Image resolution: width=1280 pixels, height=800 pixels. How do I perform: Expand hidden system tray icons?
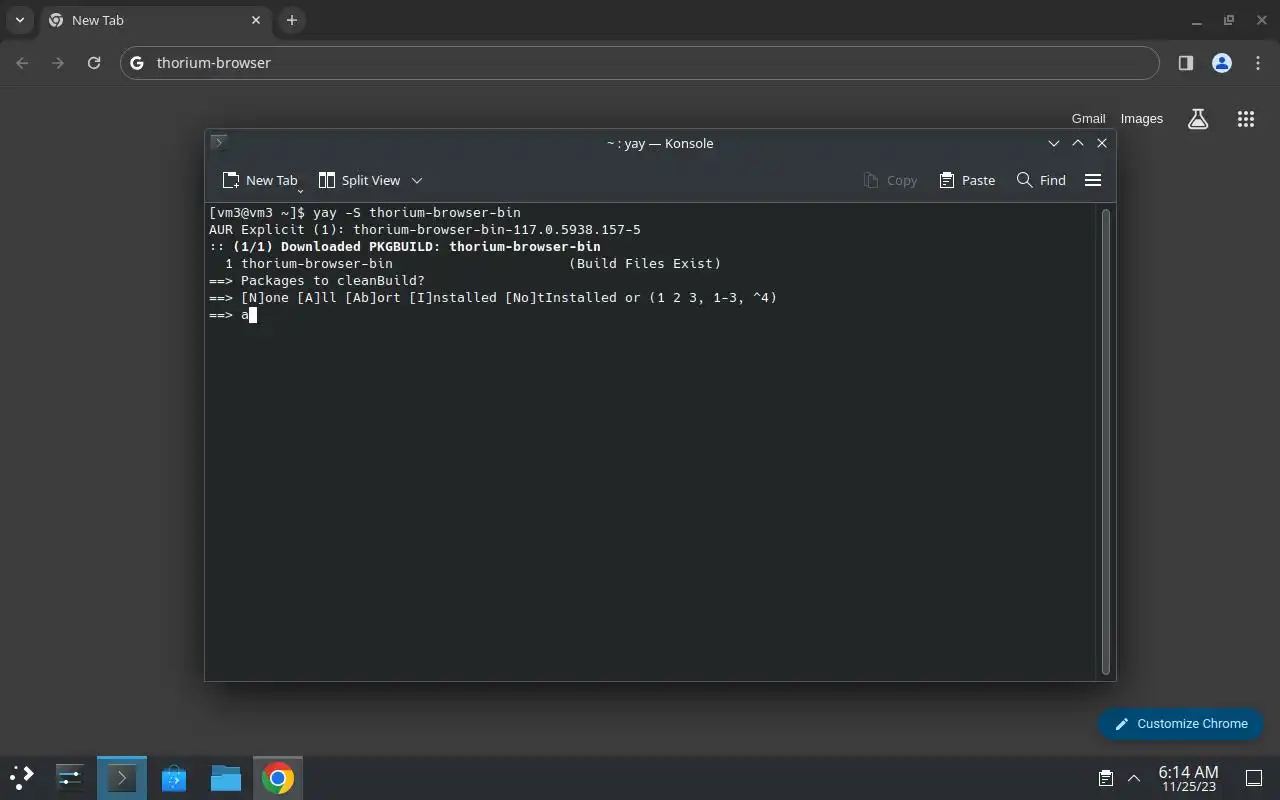pyautogui.click(x=1134, y=777)
